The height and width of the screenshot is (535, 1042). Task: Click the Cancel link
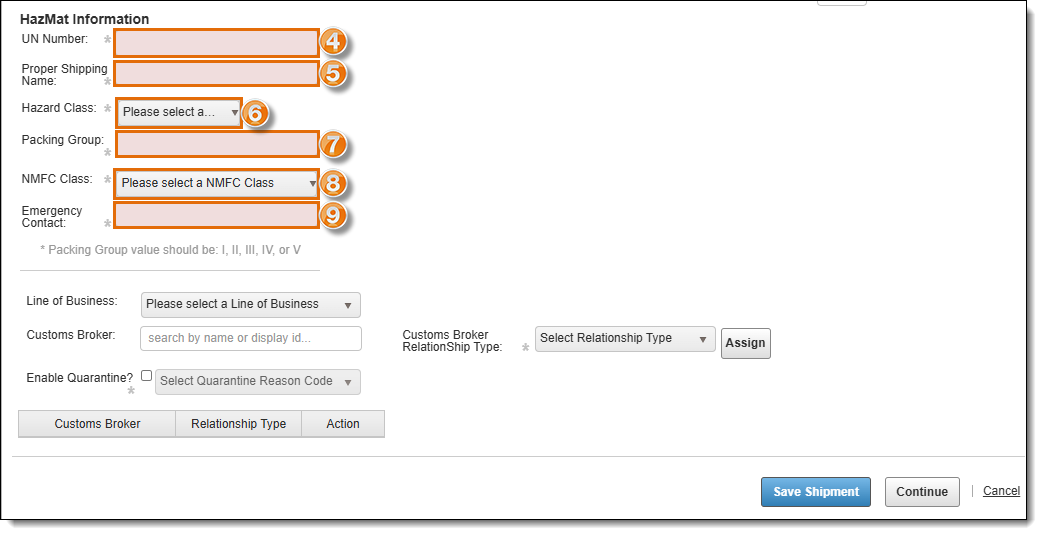(x=1001, y=491)
